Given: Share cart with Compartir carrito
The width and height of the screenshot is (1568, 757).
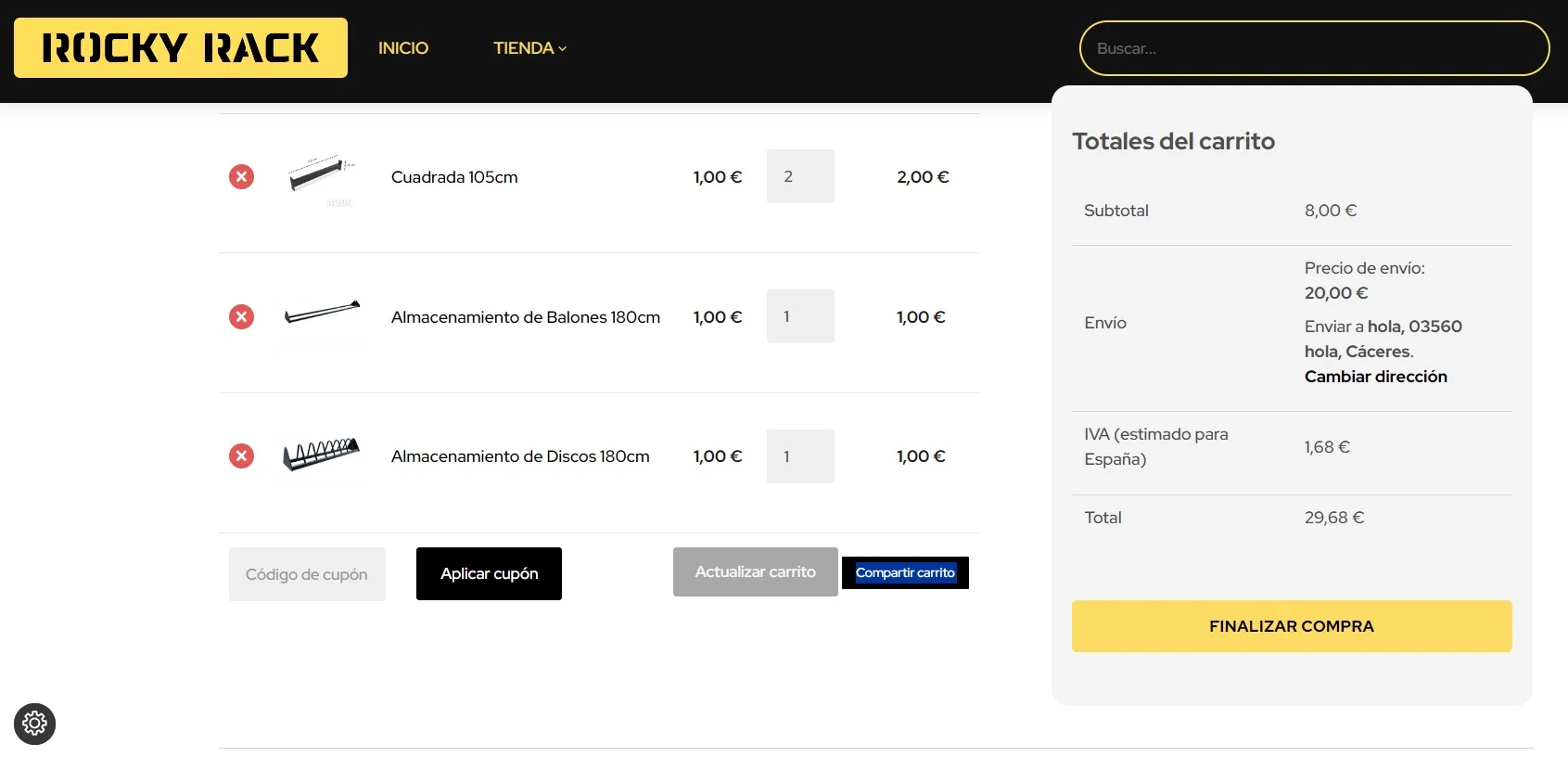Looking at the screenshot, I should click(x=905, y=572).
